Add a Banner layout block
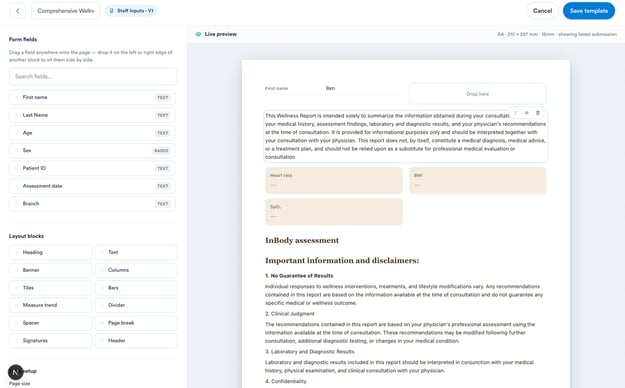Viewport: 625px width, 388px height. (x=50, y=270)
